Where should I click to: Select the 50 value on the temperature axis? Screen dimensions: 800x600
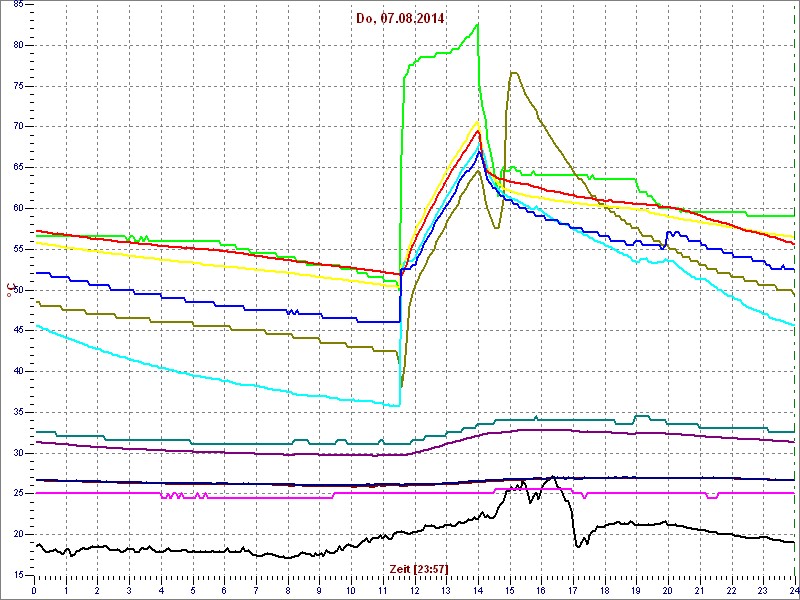pos(16,290)
